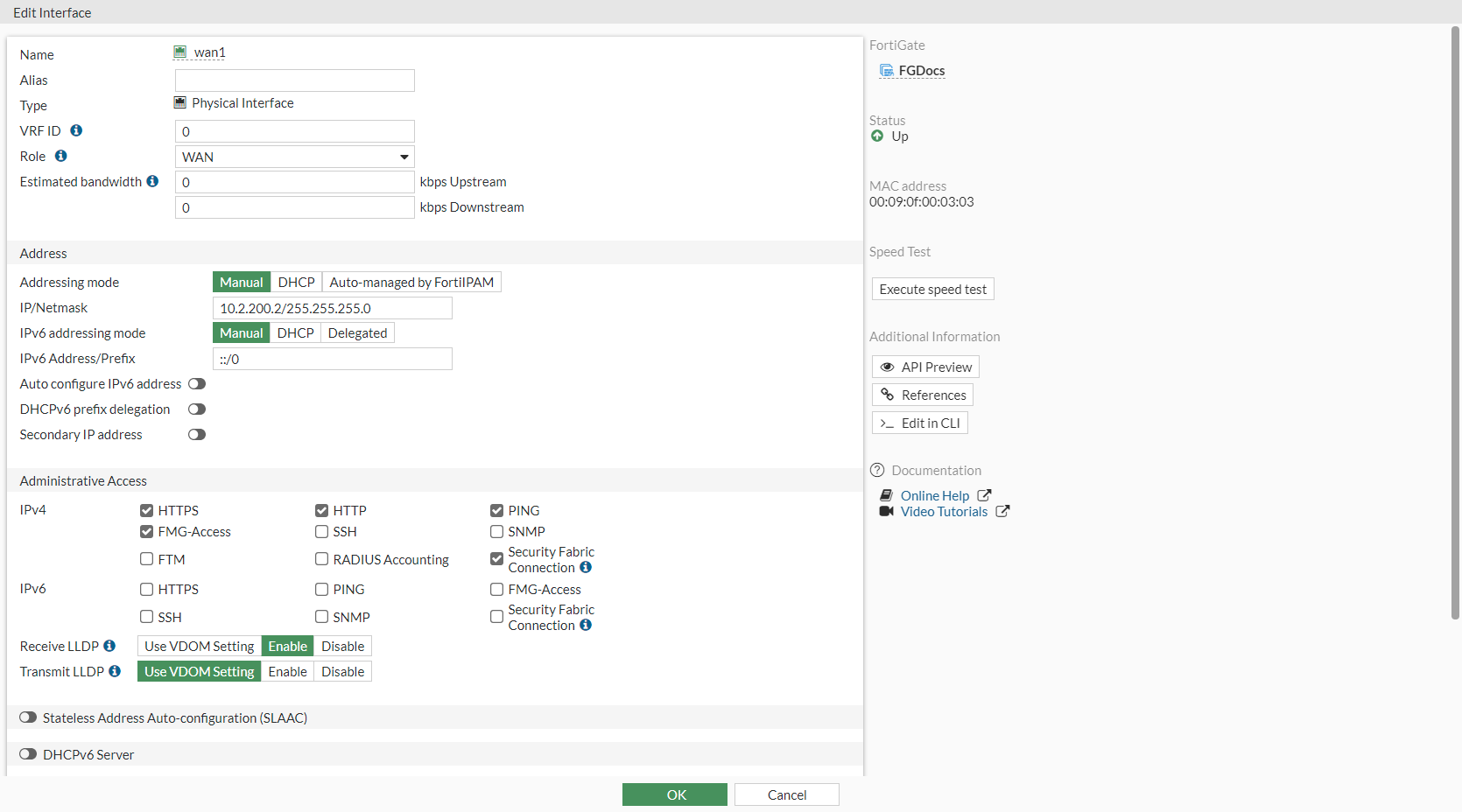Click the page vertical scrollbar
Screen dimensions: 1462x812
coord(1455,324)
